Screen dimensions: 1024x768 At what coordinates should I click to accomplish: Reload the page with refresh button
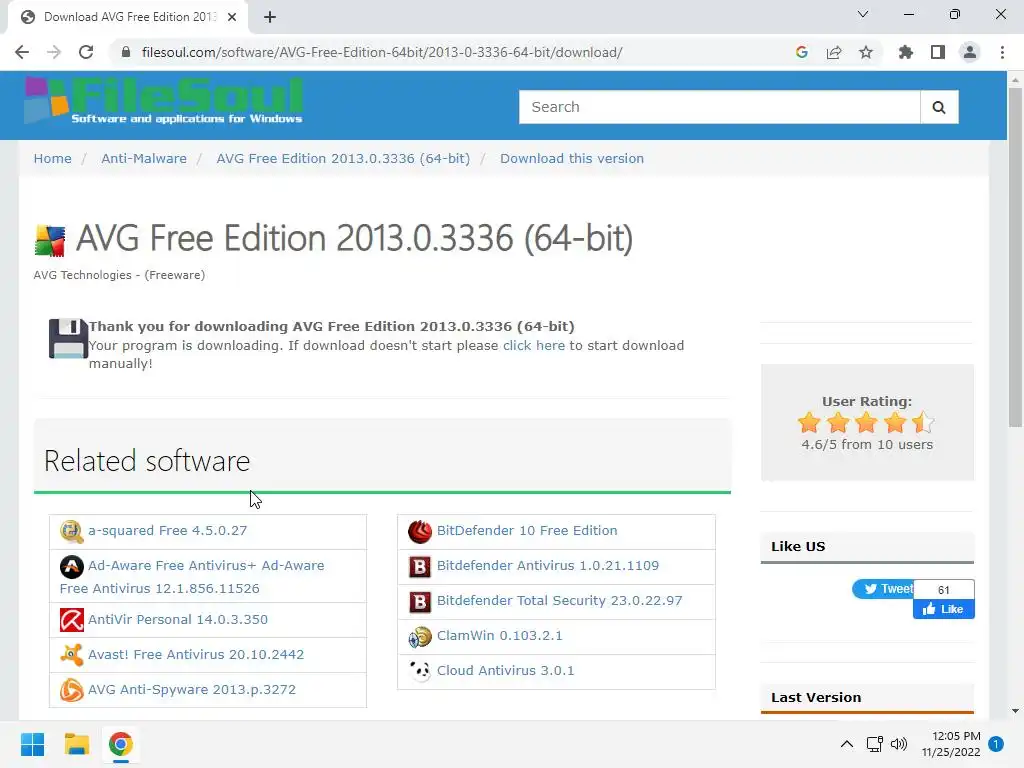point(86,52)
